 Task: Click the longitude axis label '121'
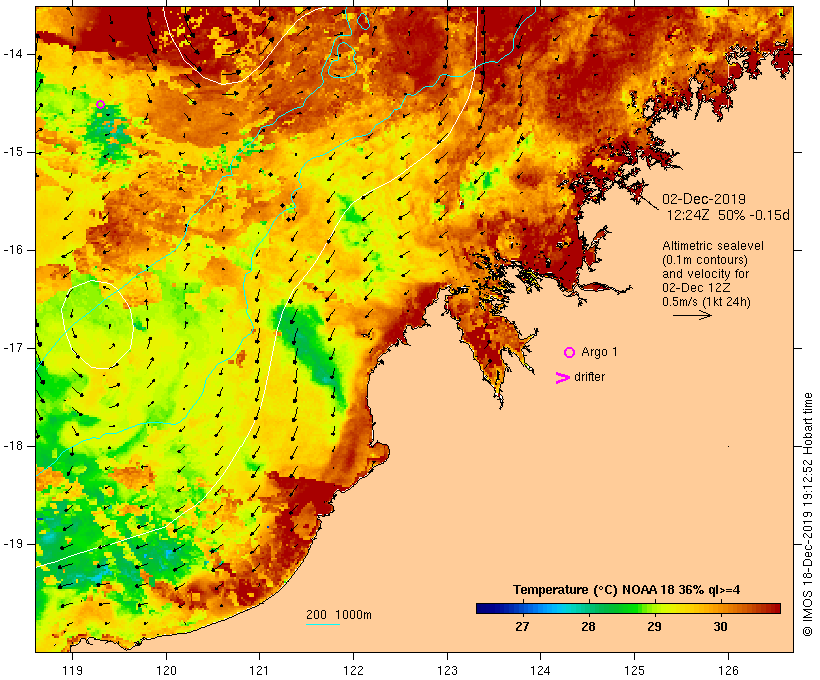tap(260, 671)
